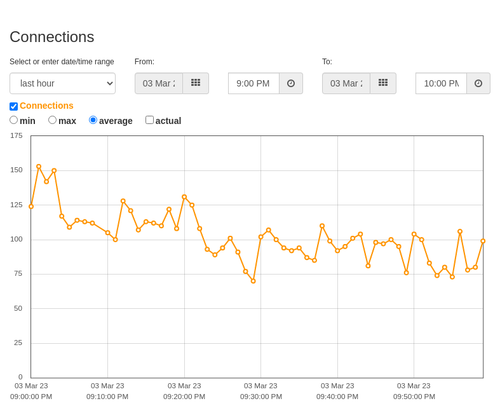
Task: Open the From date calendar picker icon
Action: (196, 83)
